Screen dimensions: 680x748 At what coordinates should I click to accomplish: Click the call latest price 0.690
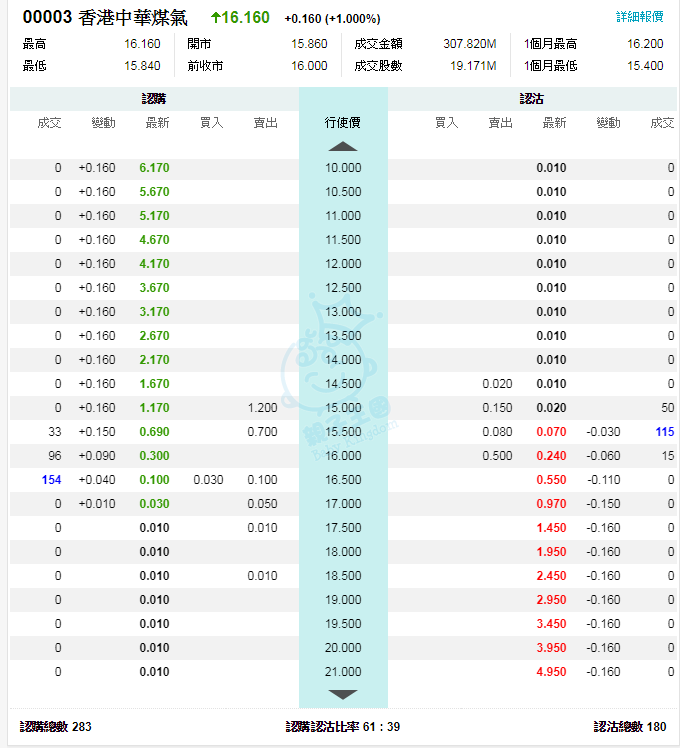point(155,432)
